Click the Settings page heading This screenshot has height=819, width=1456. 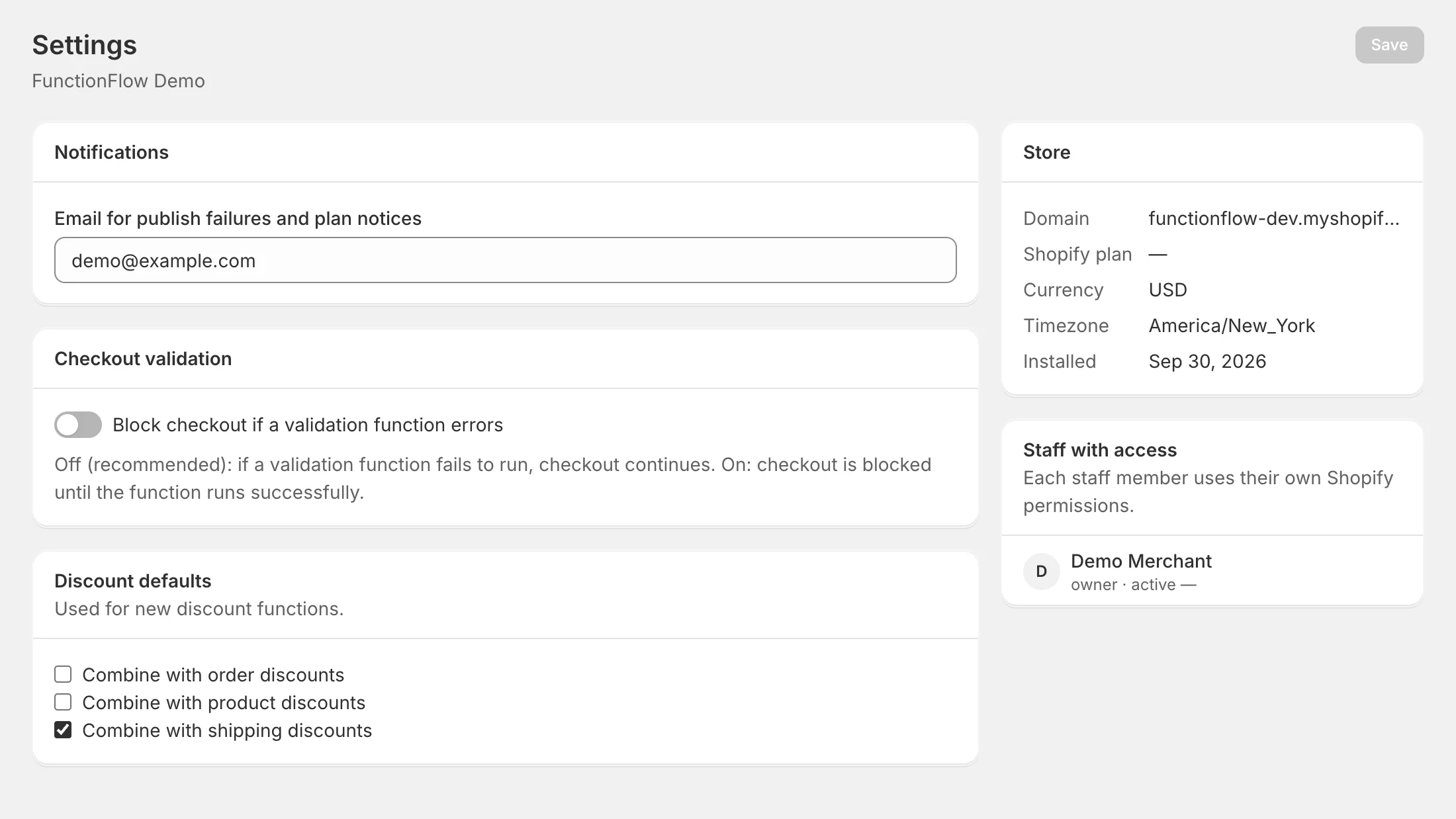click(85, 45)
